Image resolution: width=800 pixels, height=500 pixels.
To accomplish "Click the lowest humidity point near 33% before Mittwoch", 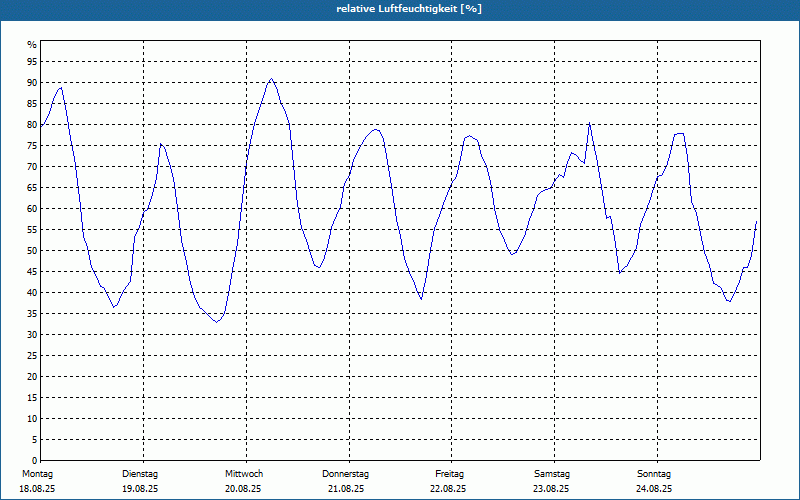I will coord(217,322).
